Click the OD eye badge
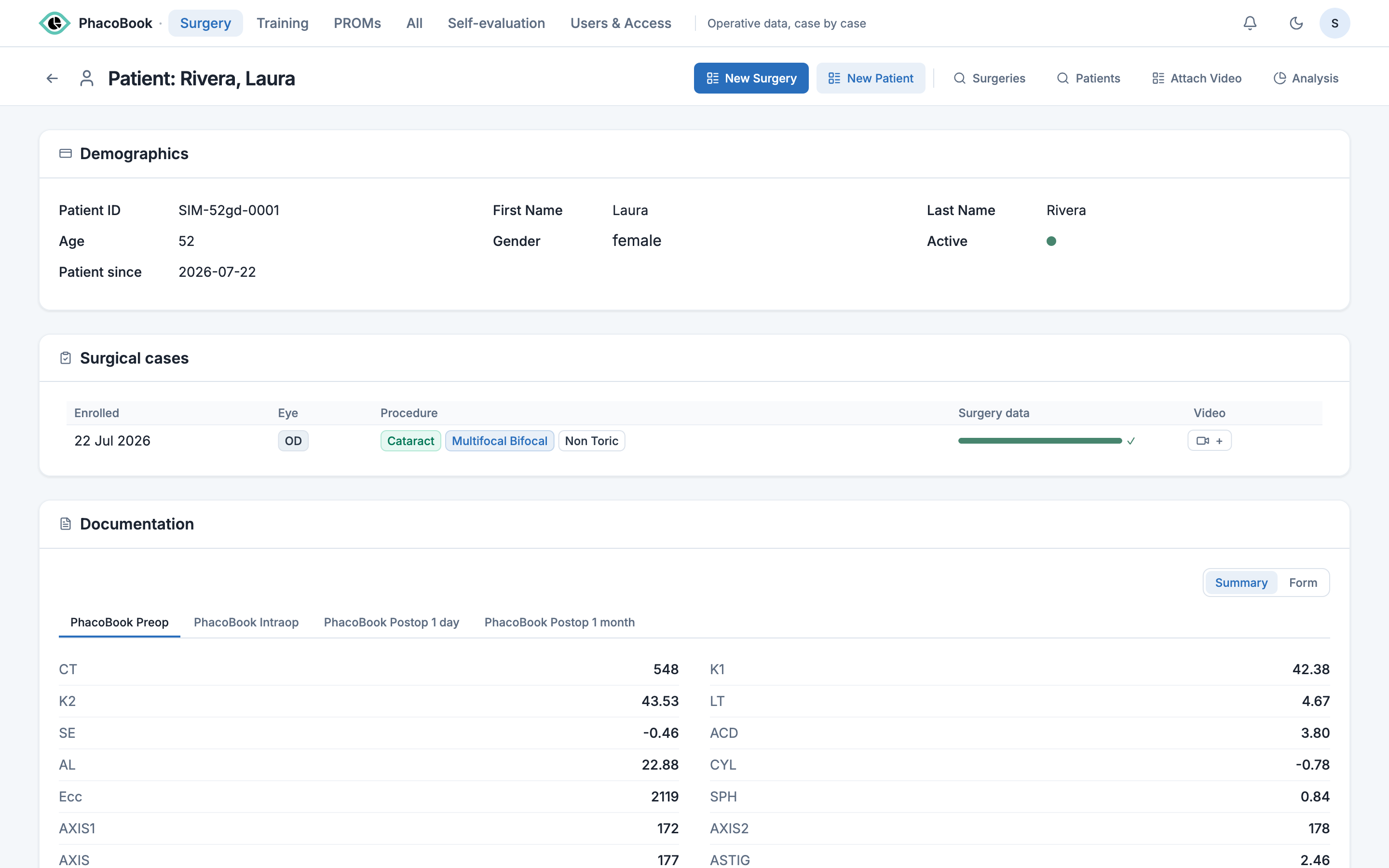The height and width of the screenshot is (868, 1389). [293, 441]
